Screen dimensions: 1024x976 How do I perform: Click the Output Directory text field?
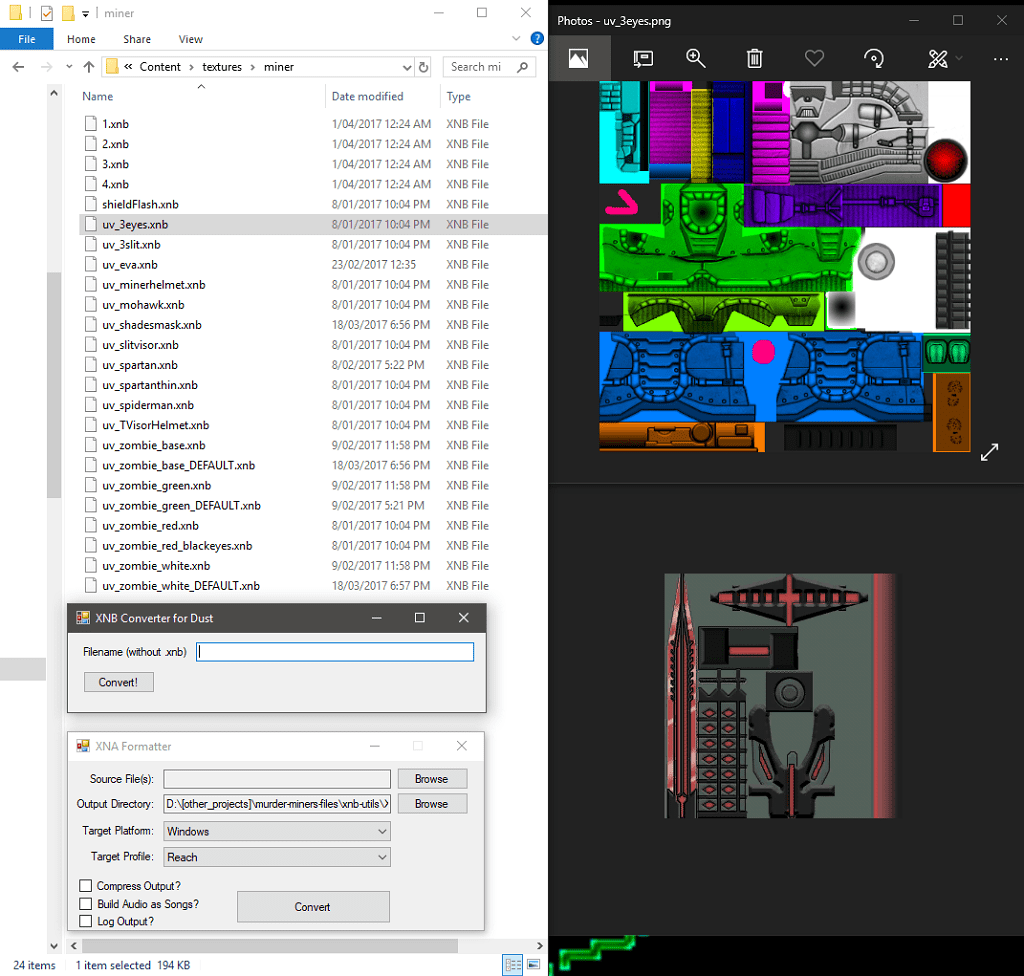pos(277,804)
